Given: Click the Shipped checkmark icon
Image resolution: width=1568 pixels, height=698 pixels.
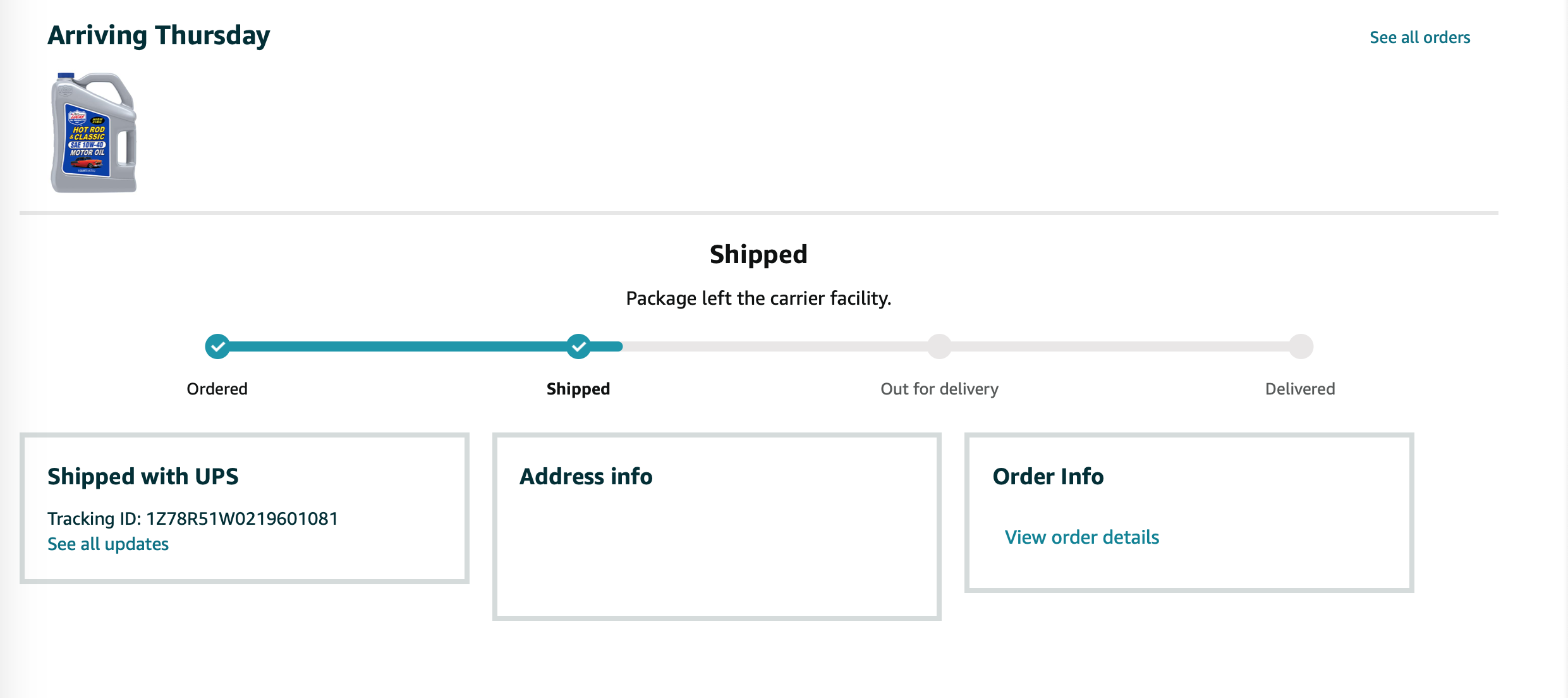Looking at the screenshot, I should coord(578,346).
